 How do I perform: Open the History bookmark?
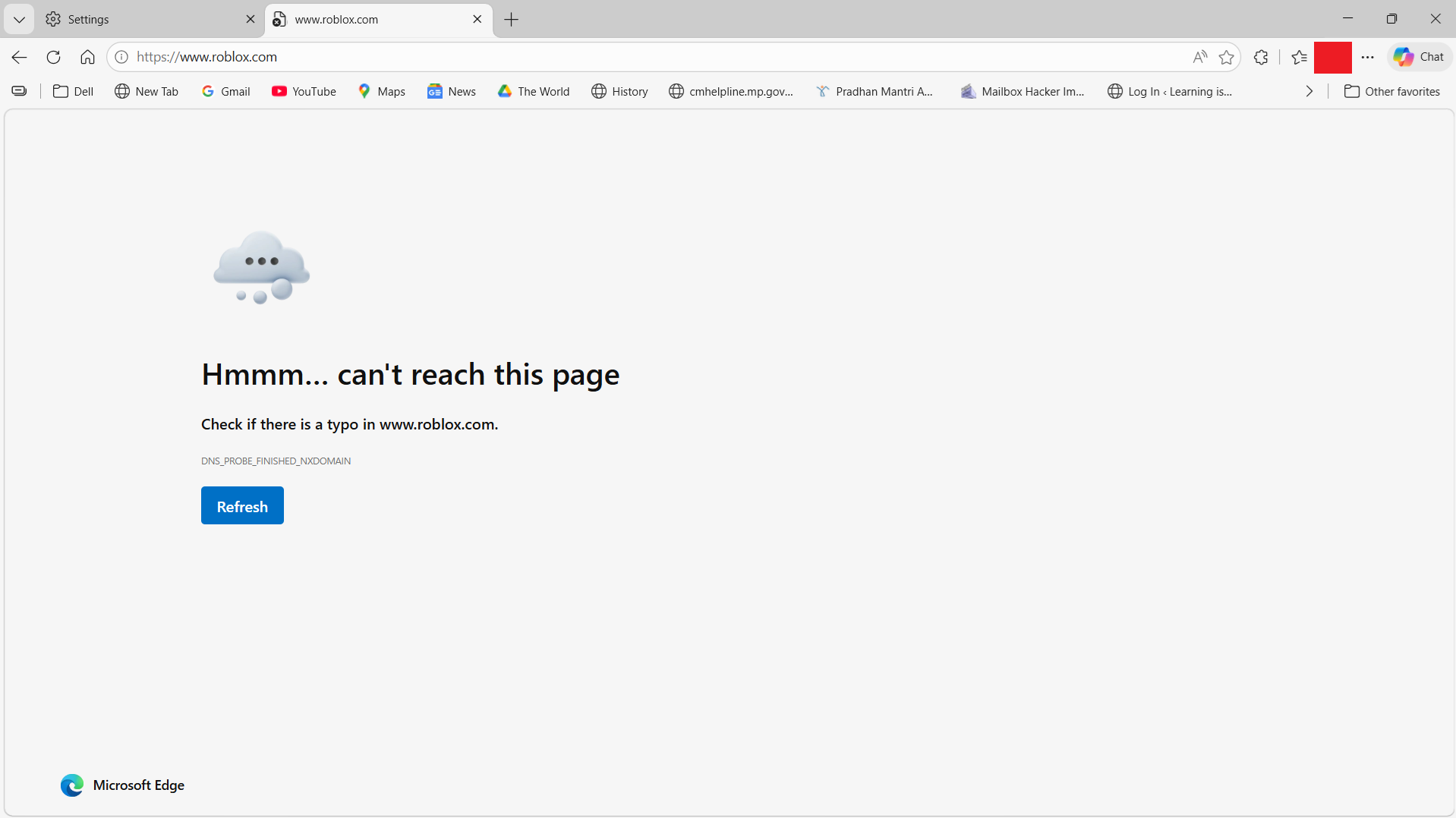click(x=619, y=91)
